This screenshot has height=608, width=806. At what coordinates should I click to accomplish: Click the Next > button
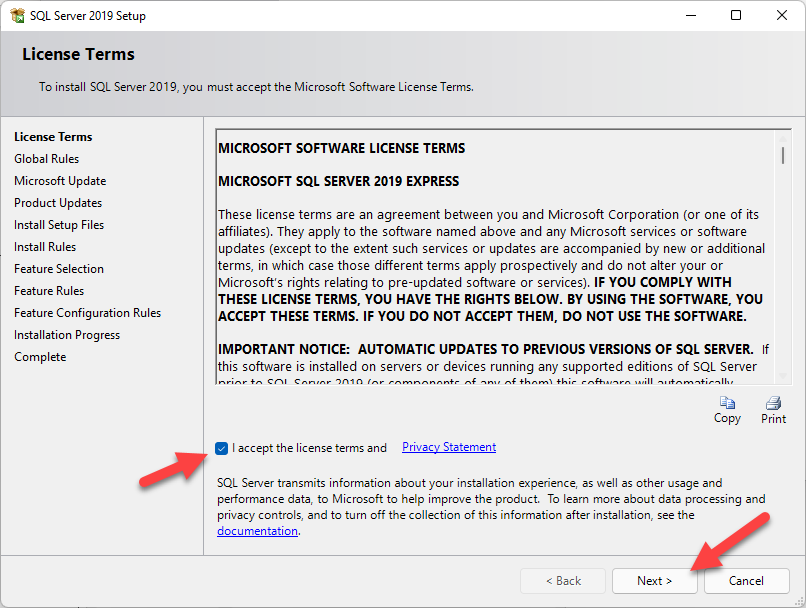pyautogui.click(x=654, y=581)
